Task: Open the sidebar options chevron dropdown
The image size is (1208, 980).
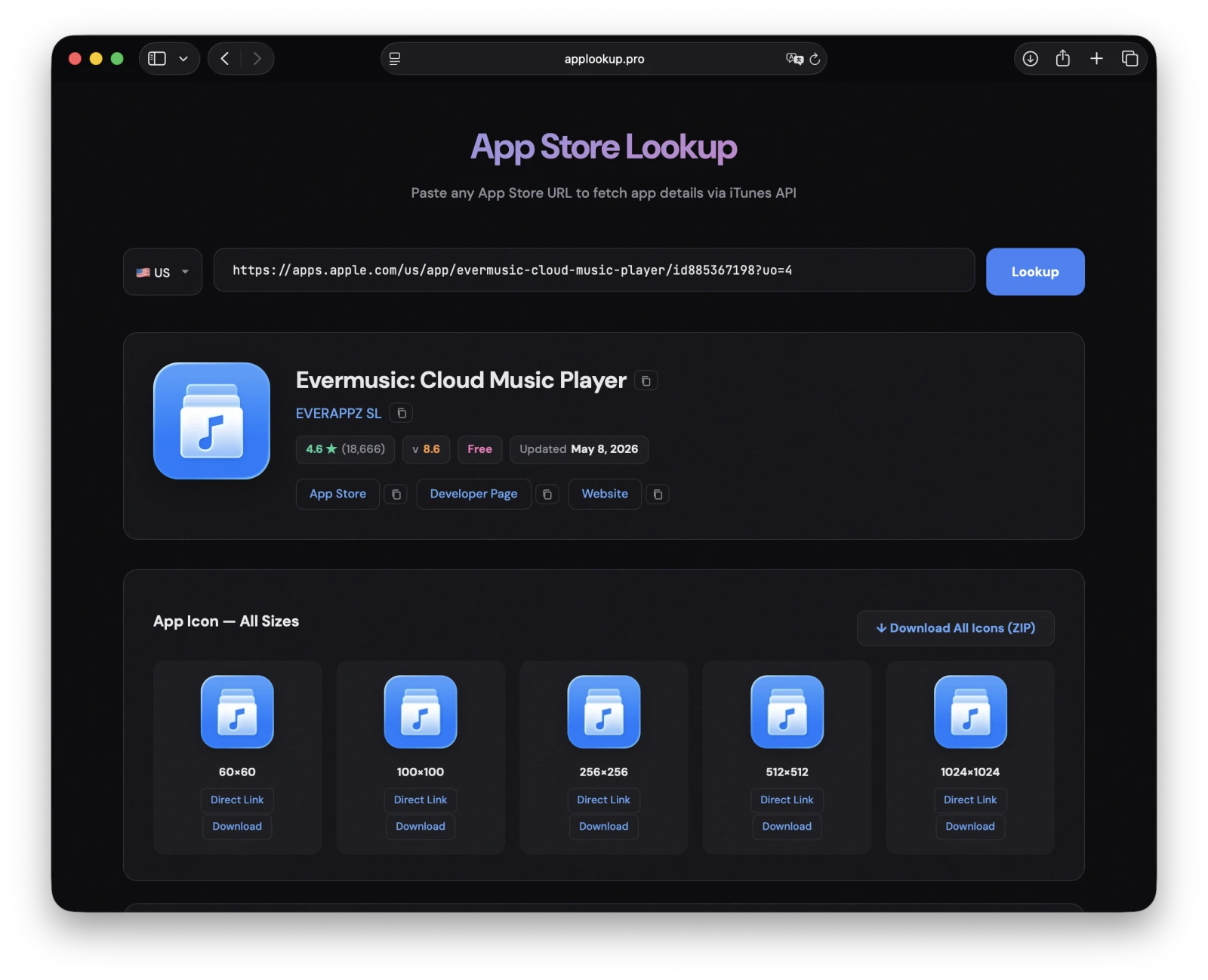Action: click(x=183, y=59)
